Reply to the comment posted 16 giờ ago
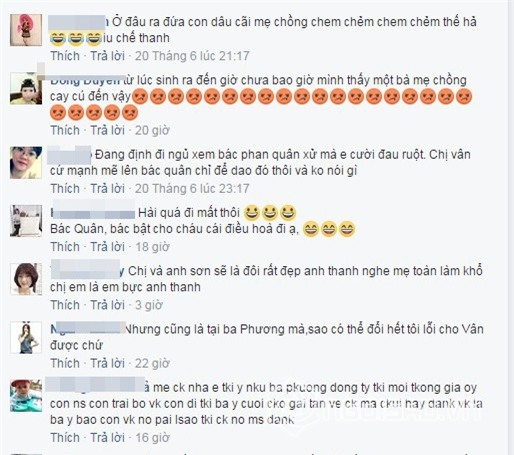 click(x=108, y=437)
